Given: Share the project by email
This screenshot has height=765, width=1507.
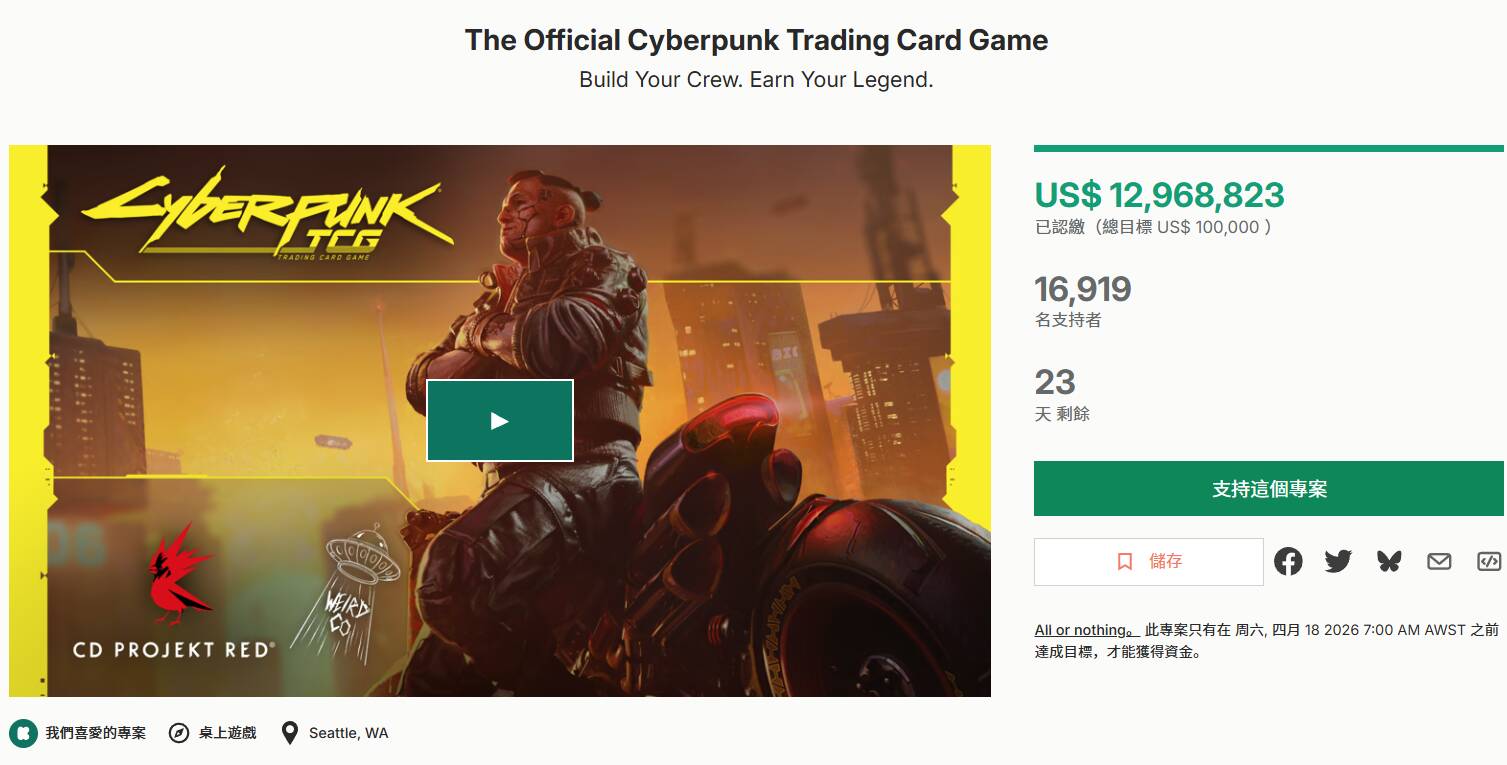Looking at the screenshot, I should pyautogui.click(x=1439, y=562).
